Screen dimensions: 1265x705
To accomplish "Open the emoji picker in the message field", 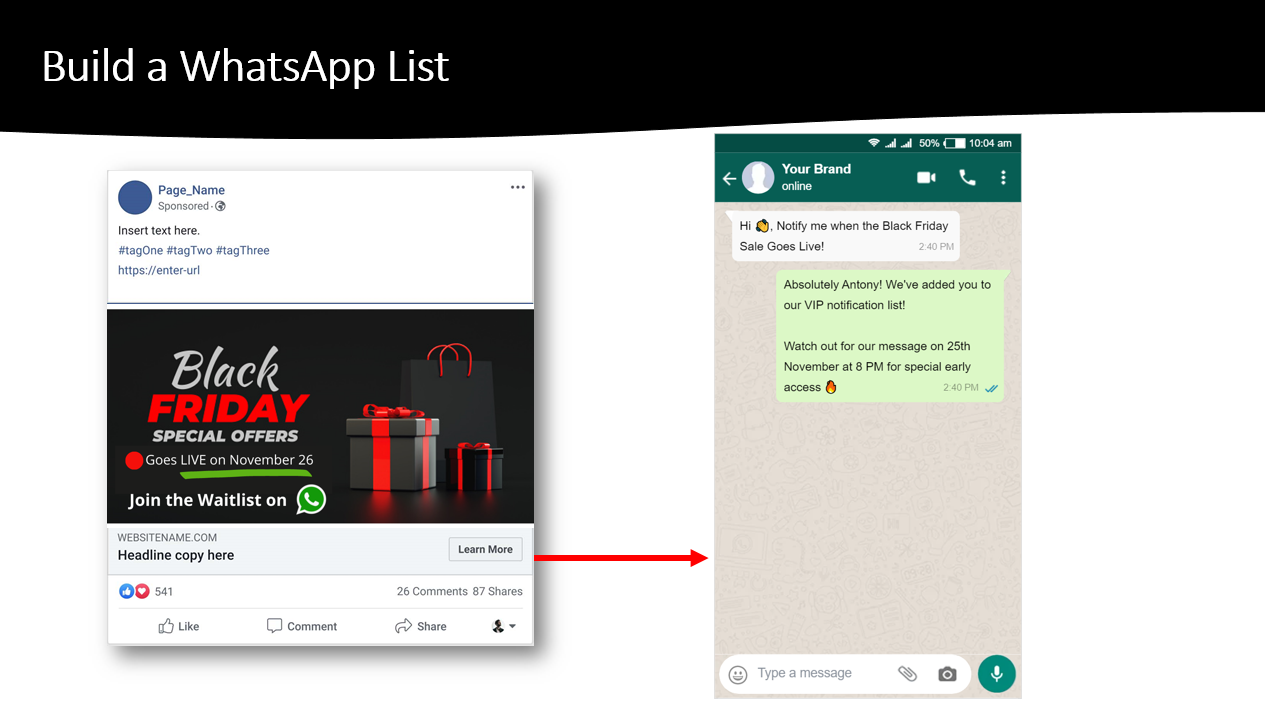I will [x=737, y=673].
